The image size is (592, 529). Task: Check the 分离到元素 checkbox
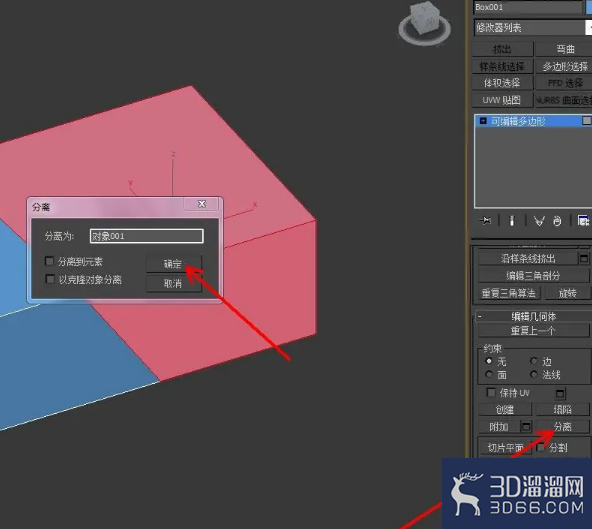pos(49,261)
